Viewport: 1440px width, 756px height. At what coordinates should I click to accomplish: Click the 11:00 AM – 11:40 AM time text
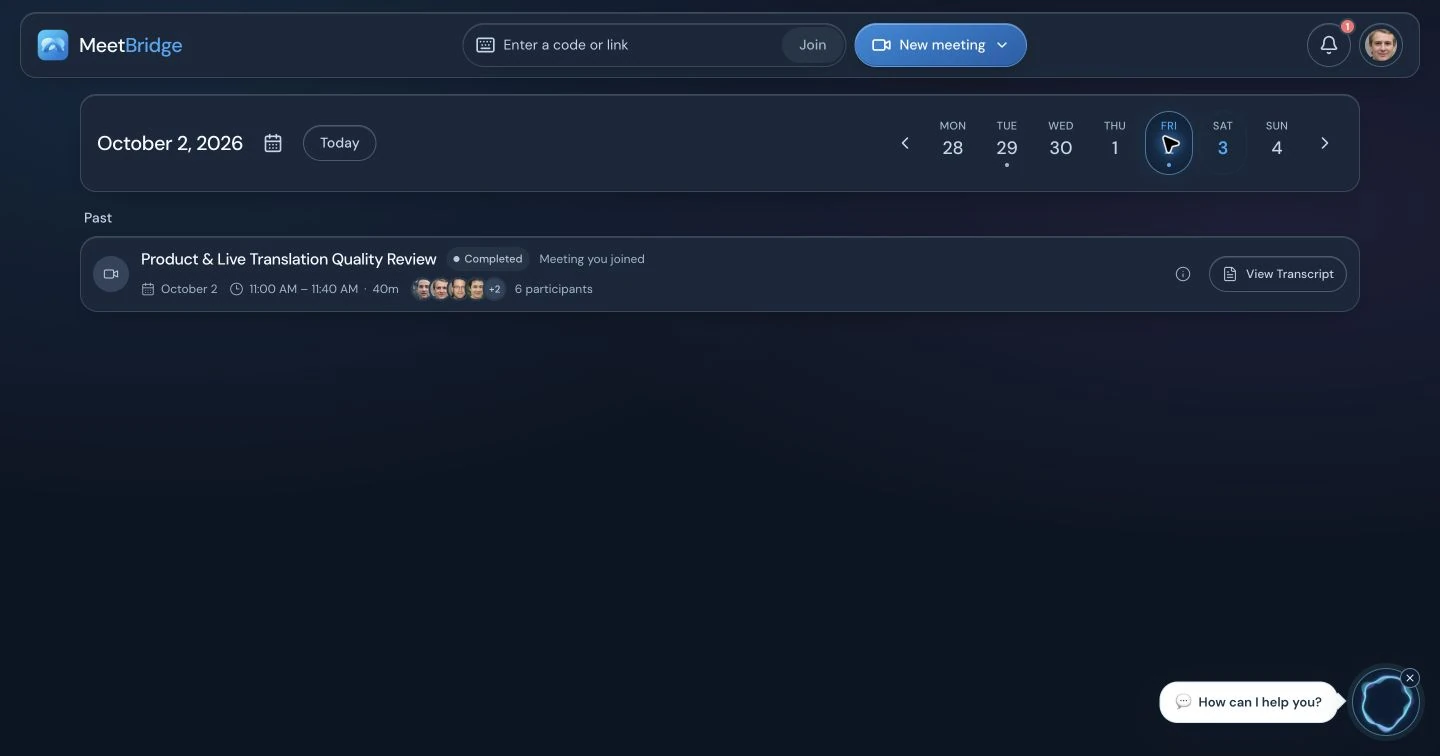[304, 289]
